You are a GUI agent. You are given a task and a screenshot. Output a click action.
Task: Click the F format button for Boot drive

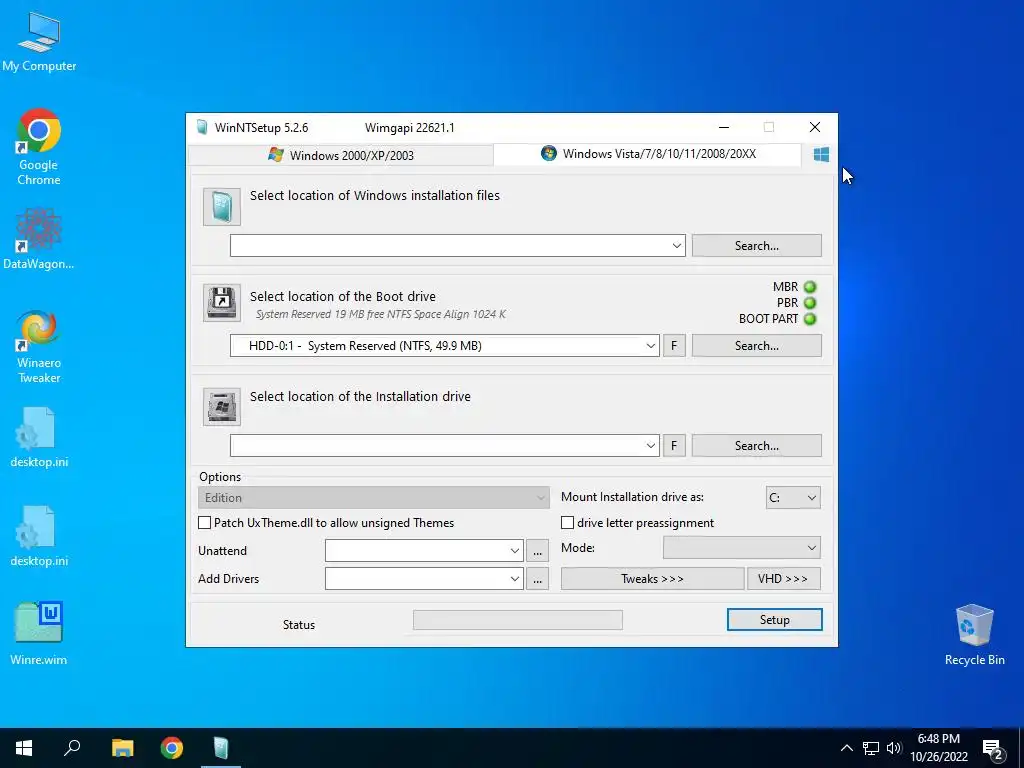click(674, 346)
